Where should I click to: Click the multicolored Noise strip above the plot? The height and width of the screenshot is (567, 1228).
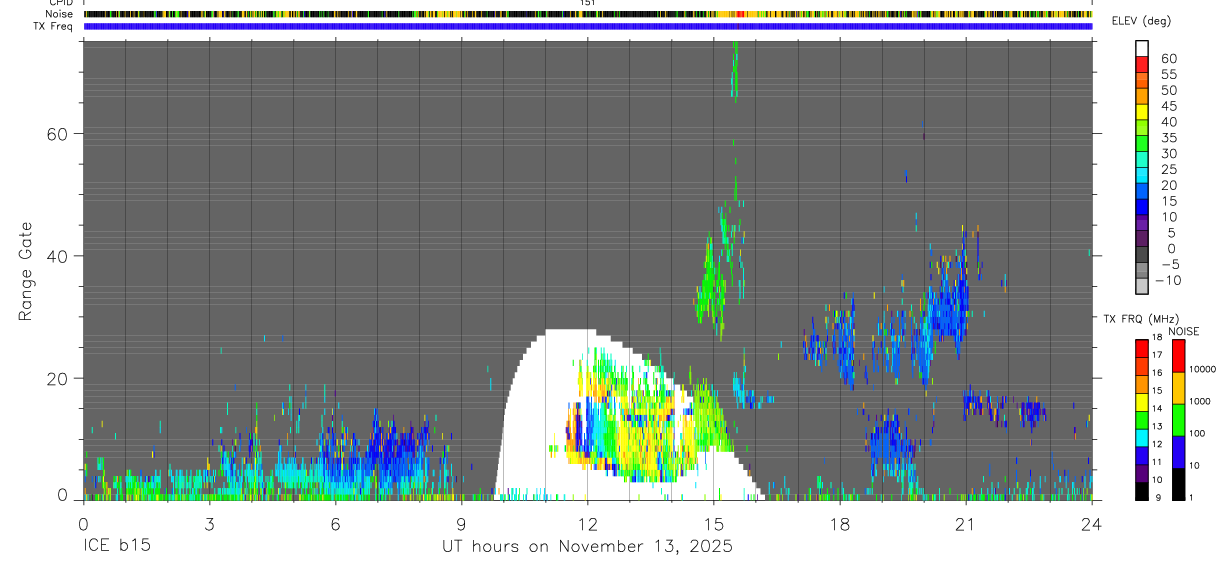(x=588, y=14)
